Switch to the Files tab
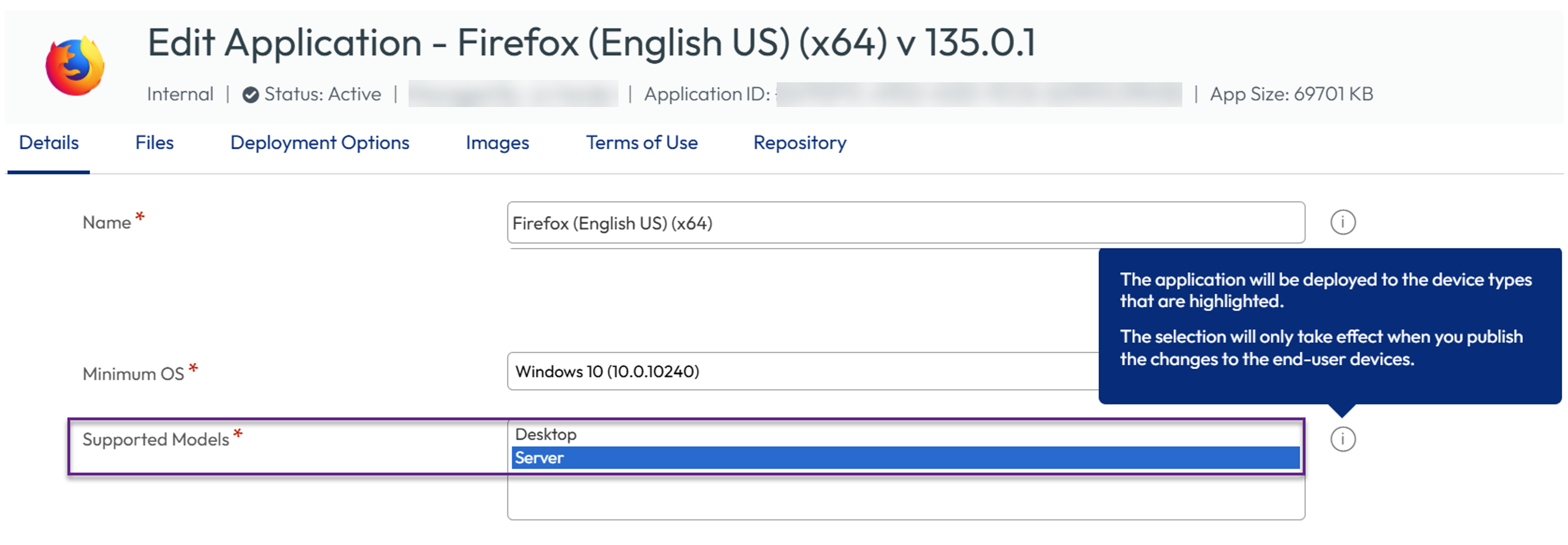 154,142
